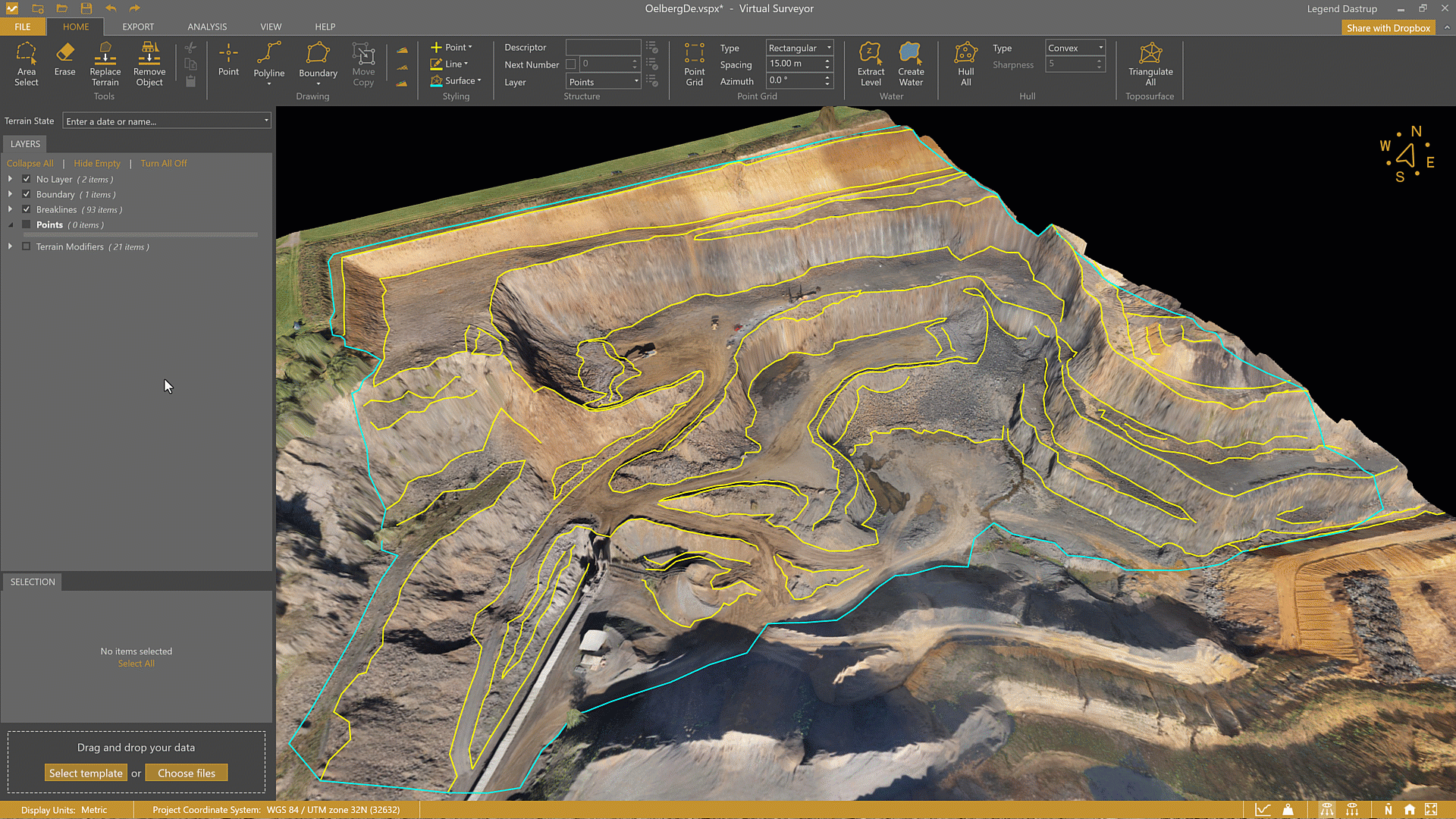Uncheck the Breaklines layer checkbox
The height and width of the screenshot is (819, 1456).
pyautogui.click(x=27, y=209)
